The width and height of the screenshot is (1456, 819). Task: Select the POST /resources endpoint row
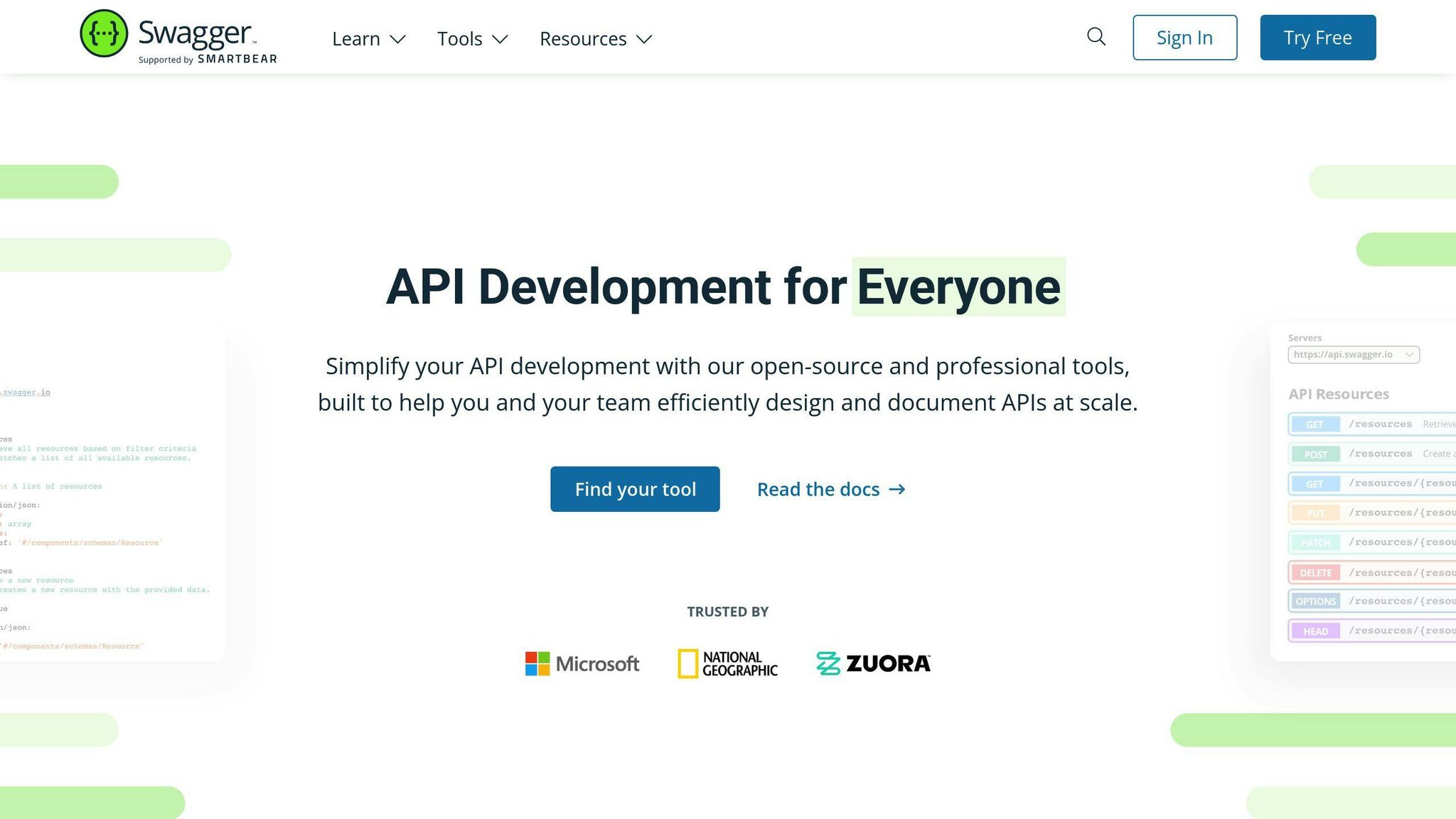(x=1381, y=454)
